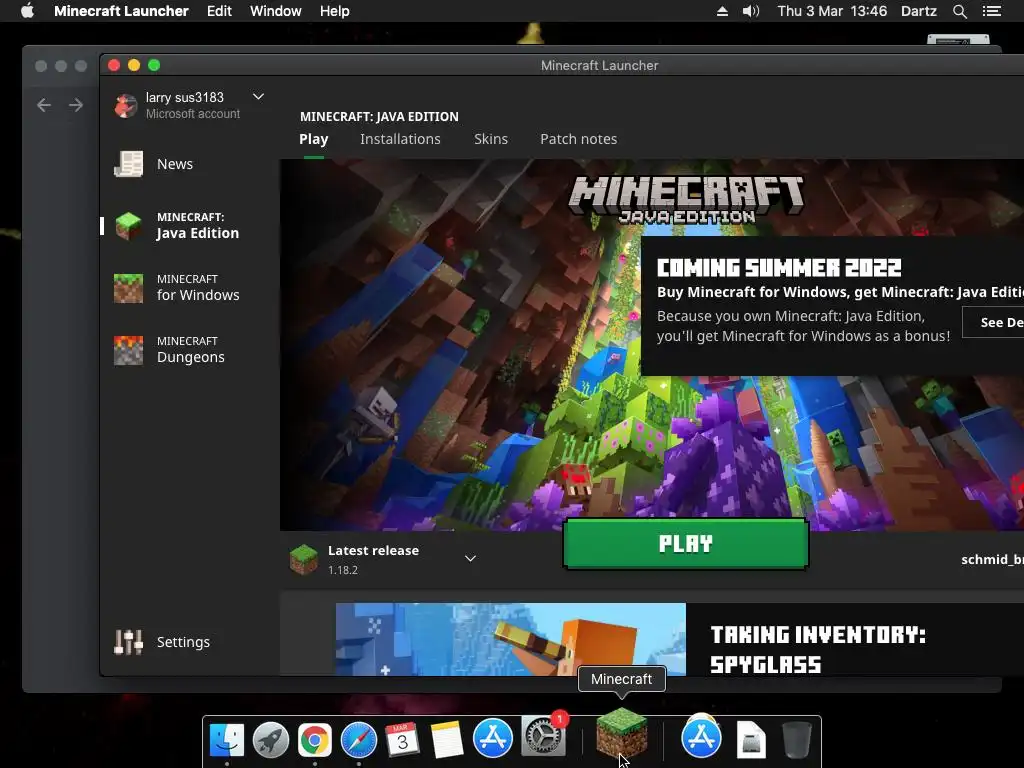Image resolution: width=1024 pixels, height=768 pixels.
Task: Open the Spyglass news article thumbnail
Action: coord(511,639)
